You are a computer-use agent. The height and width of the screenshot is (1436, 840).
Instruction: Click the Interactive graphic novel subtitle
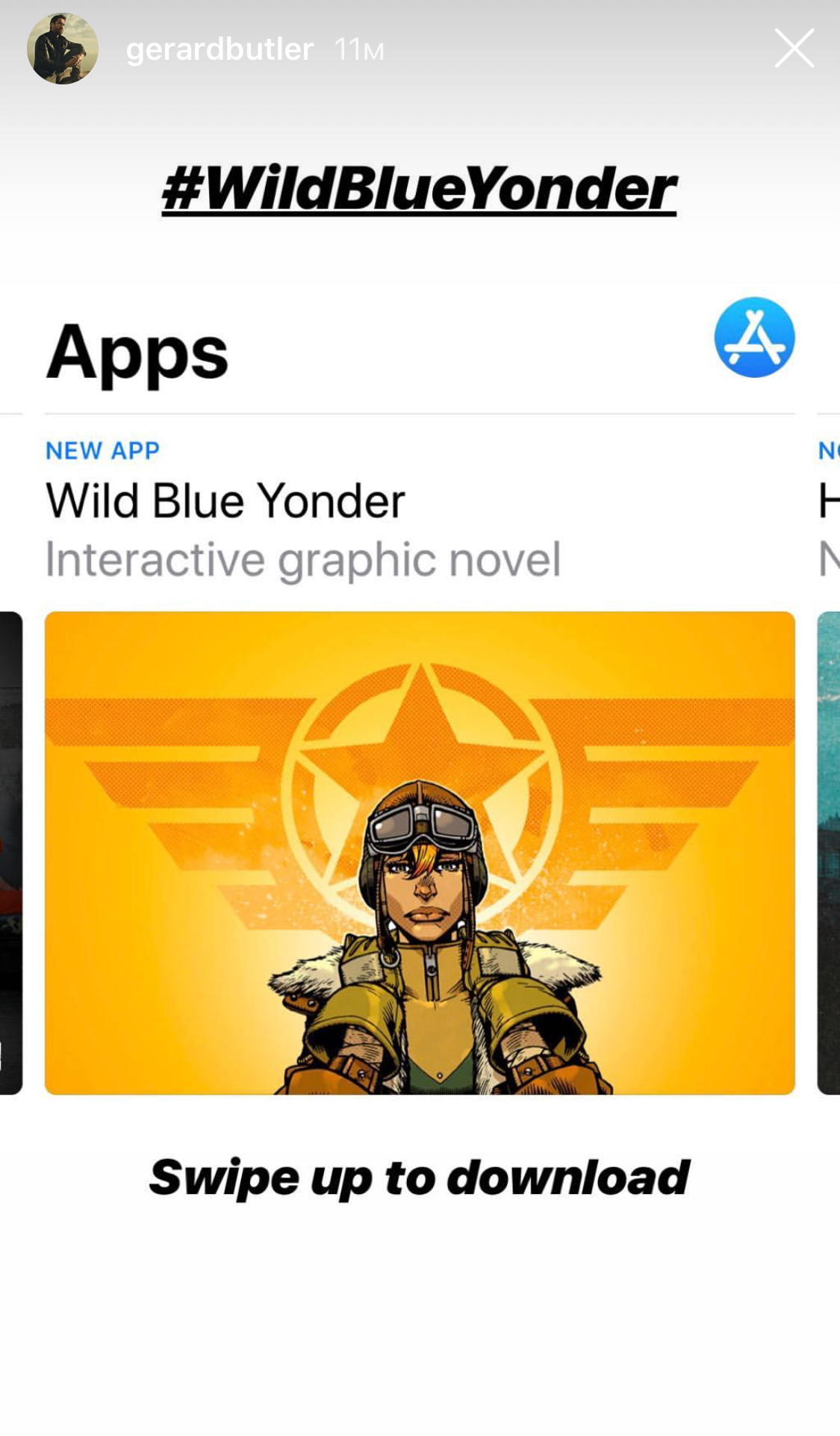coord(302,559)
